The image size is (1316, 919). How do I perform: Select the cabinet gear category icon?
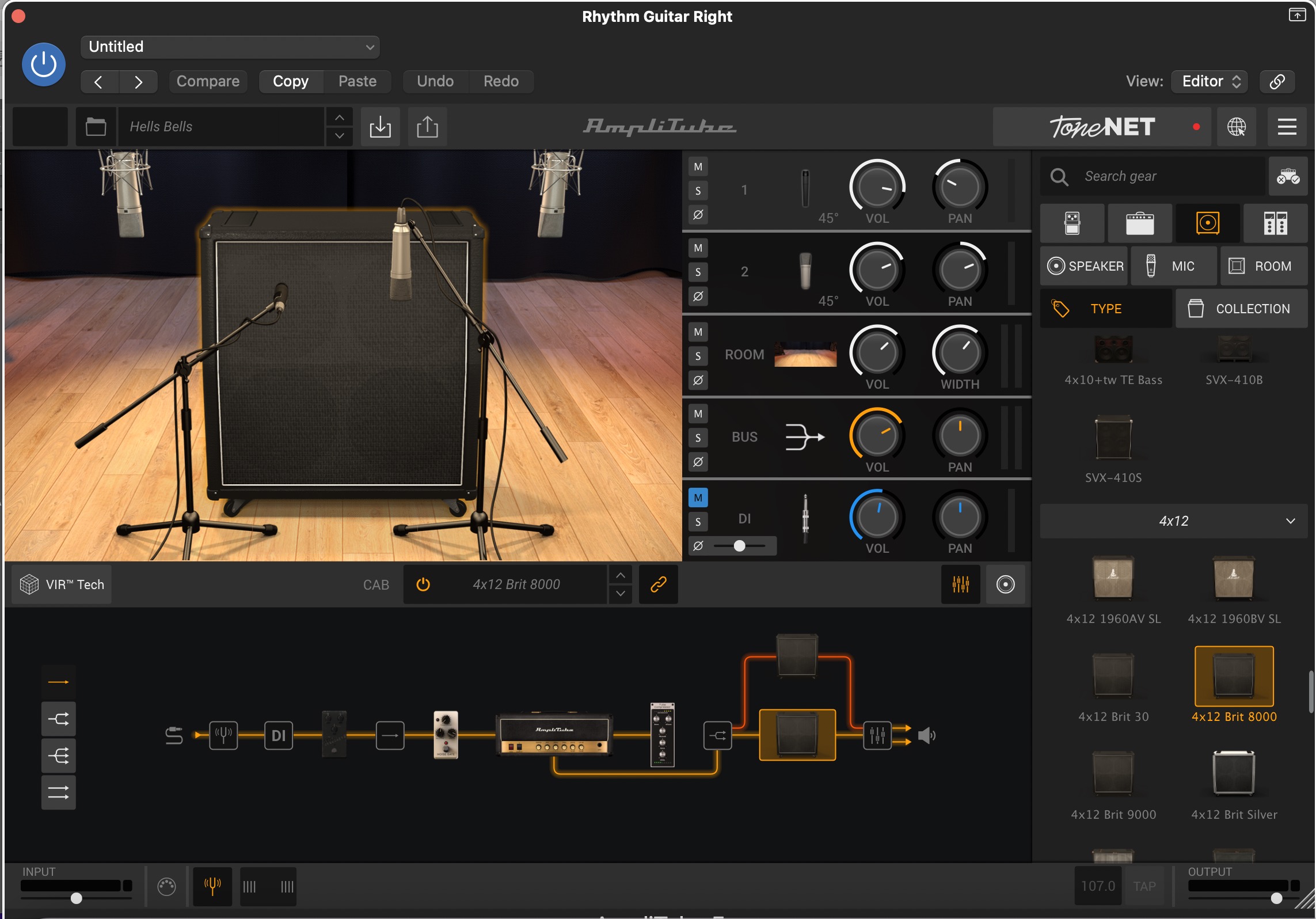point(1208,223)
